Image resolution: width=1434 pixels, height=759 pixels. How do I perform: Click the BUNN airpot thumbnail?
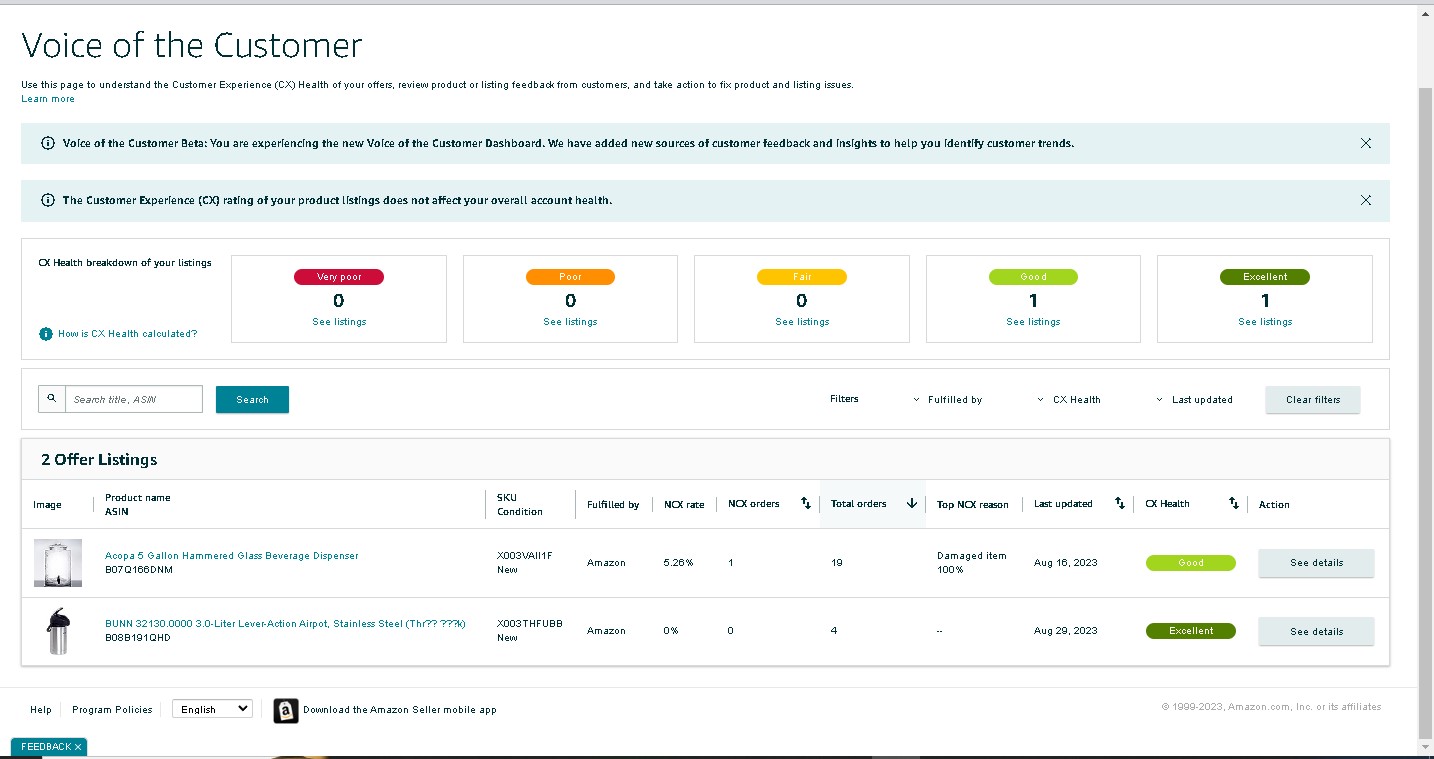click(x=58, y=631)
